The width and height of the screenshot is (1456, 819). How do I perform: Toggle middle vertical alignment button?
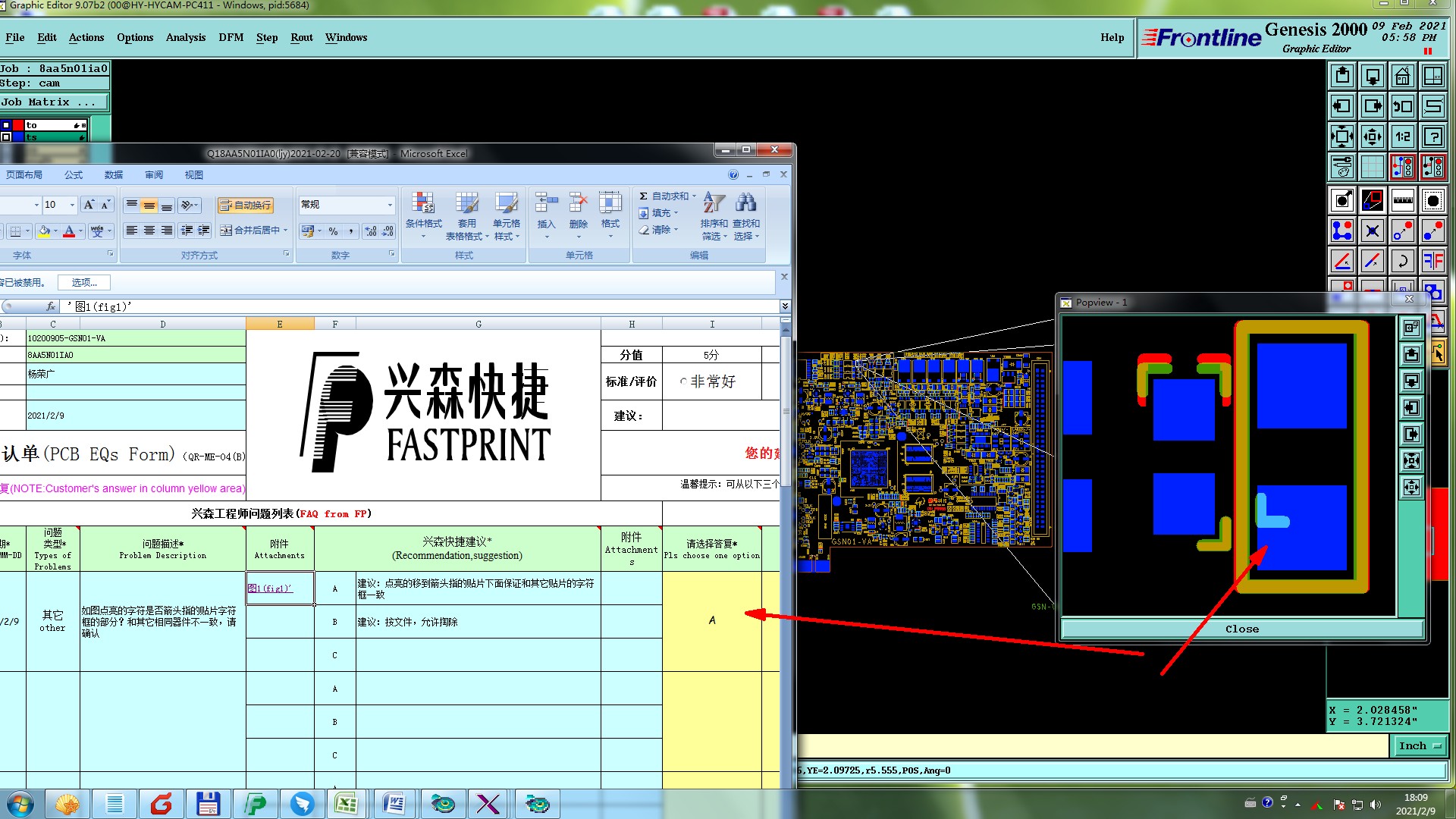(x=149, y=206)
